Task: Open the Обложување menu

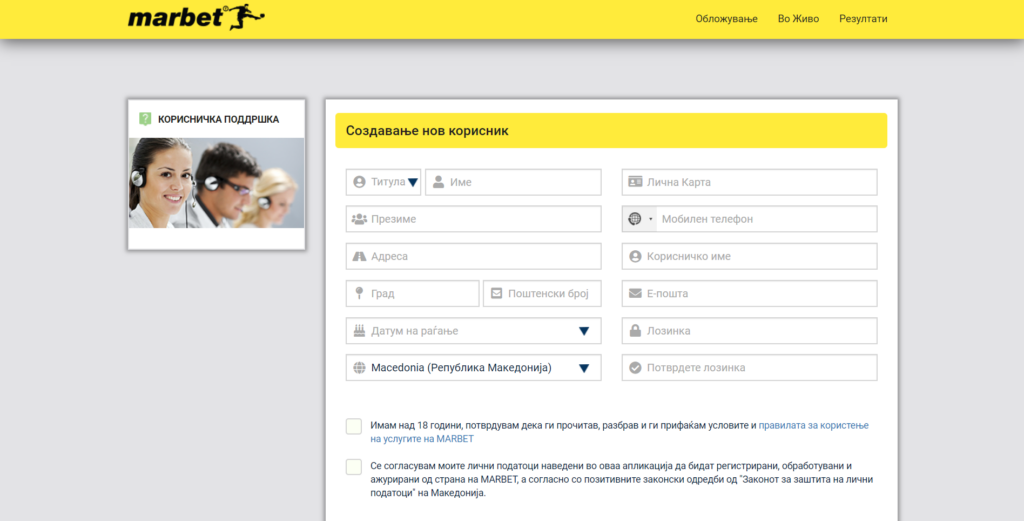Action: [x=726, y=18]
